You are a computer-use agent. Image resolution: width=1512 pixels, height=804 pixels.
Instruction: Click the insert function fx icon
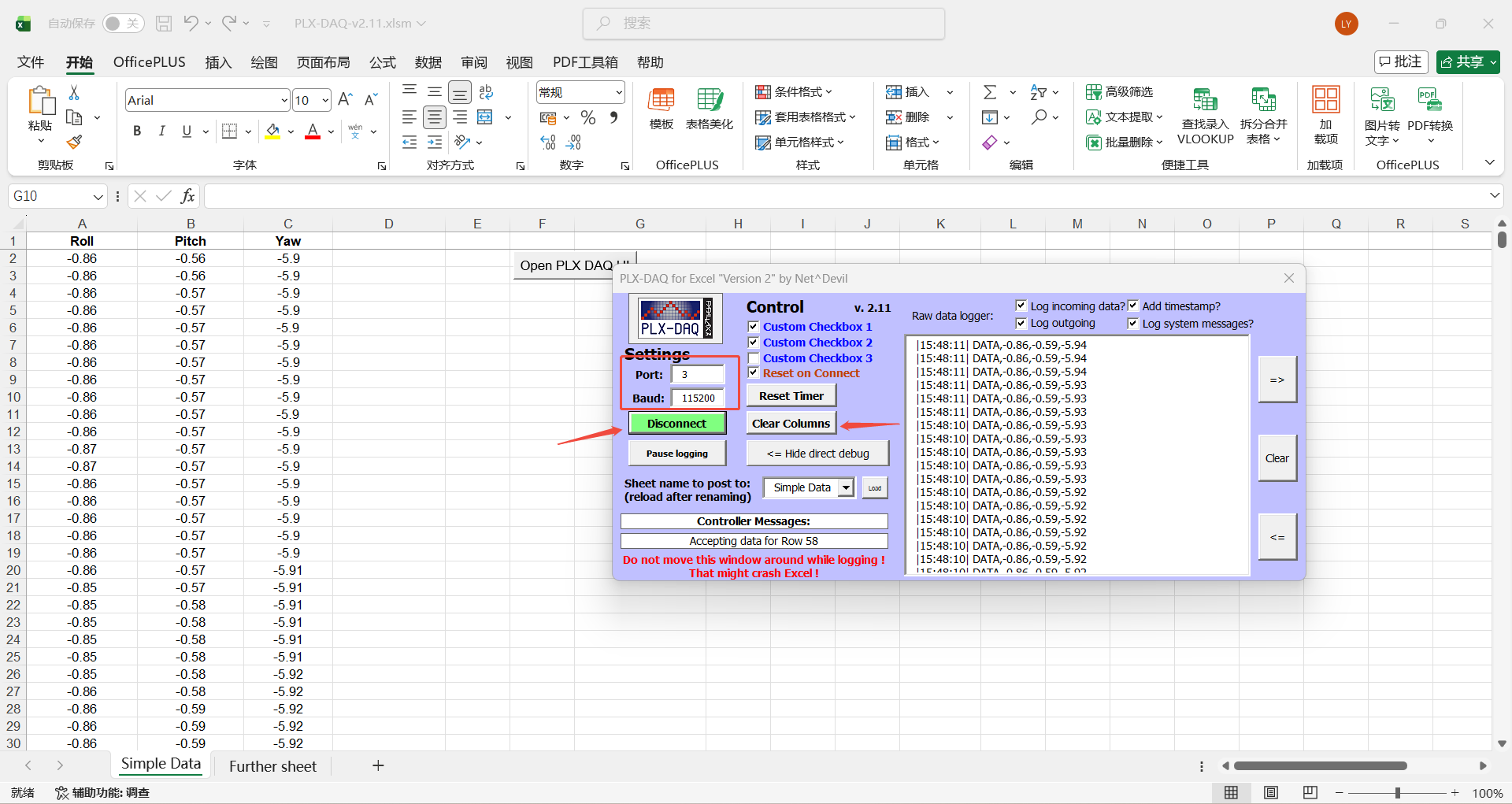[x=187, y=196]
